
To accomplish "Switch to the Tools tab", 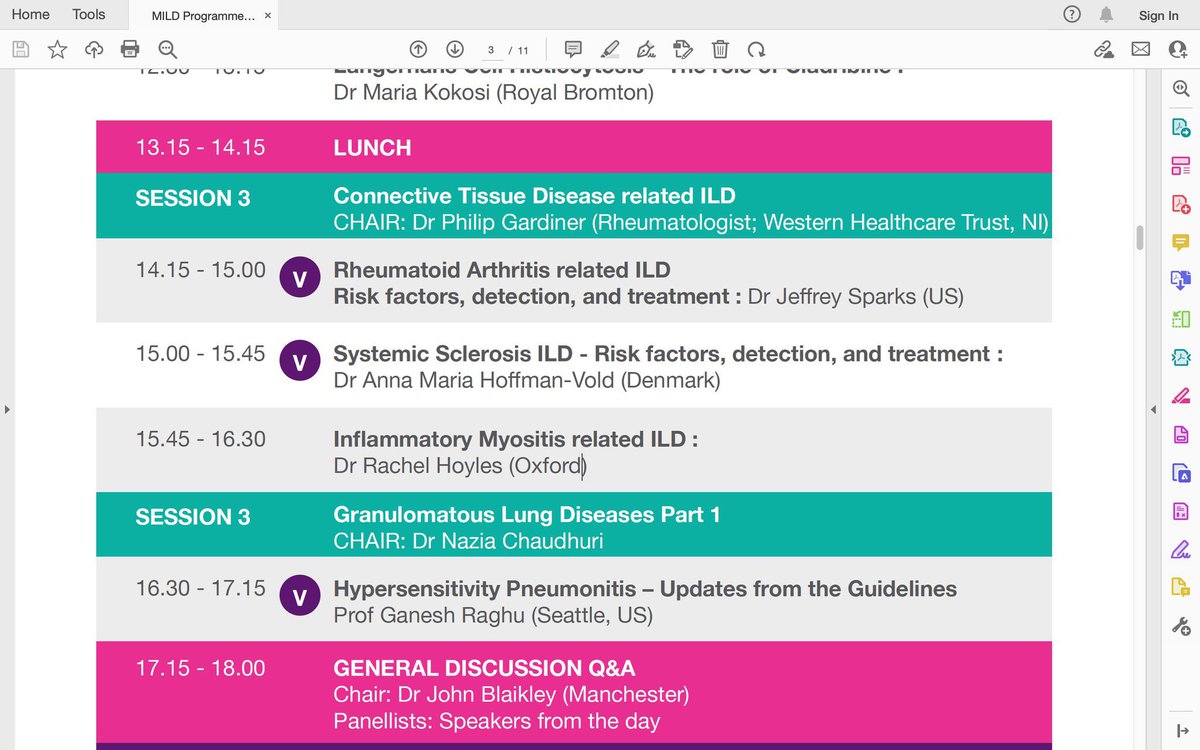I will (89, 14).
